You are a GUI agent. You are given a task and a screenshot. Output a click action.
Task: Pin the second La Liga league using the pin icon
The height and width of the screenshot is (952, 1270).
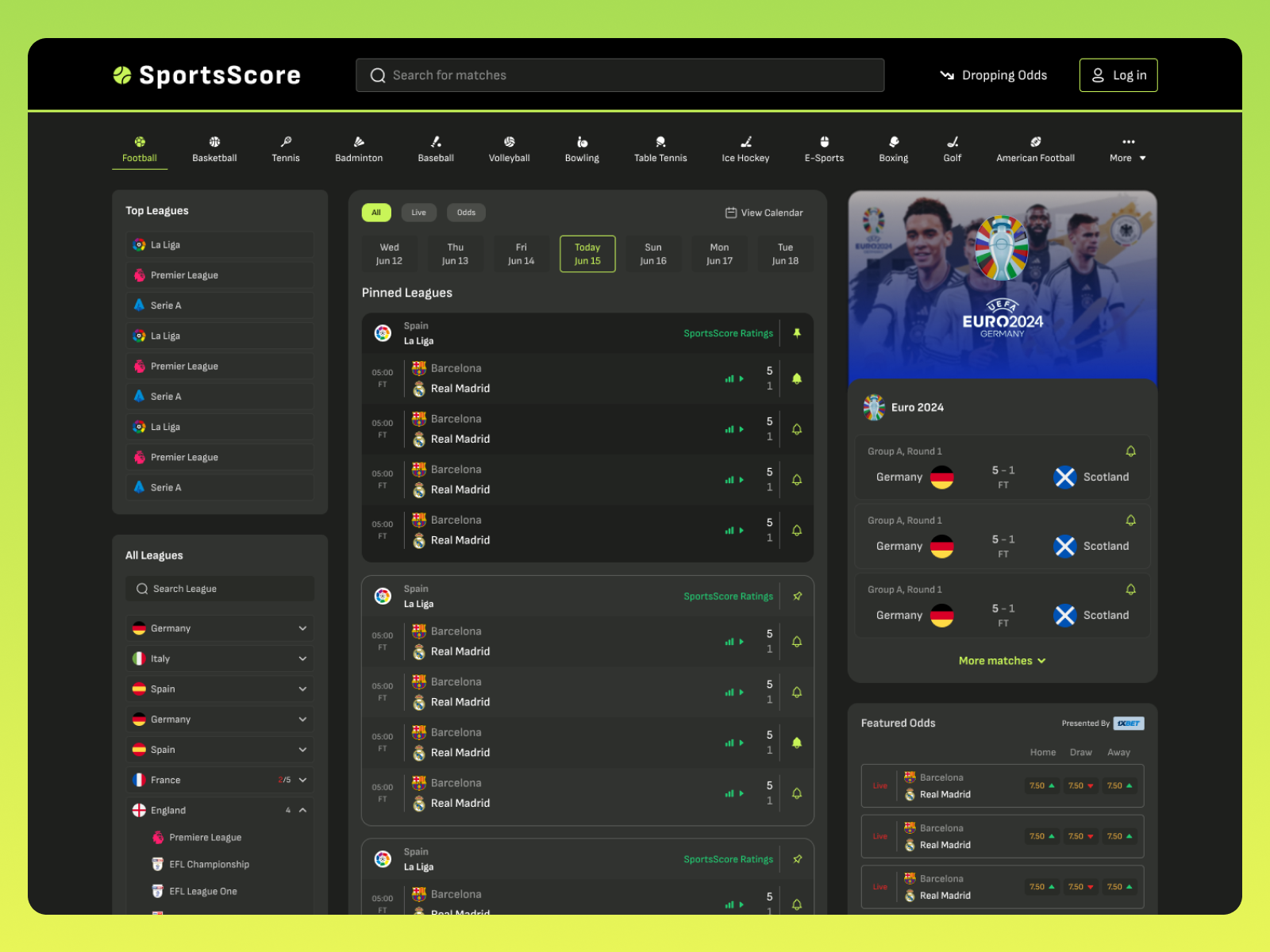pos(798,596)
